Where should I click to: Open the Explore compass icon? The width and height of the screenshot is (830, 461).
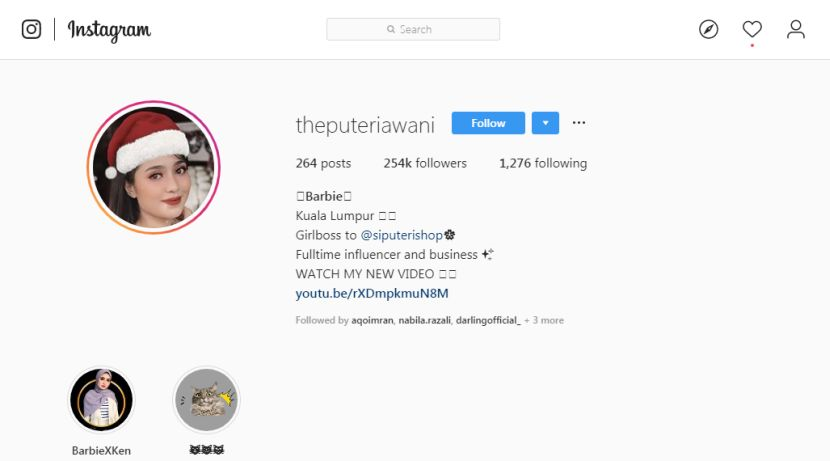(708, 29)
